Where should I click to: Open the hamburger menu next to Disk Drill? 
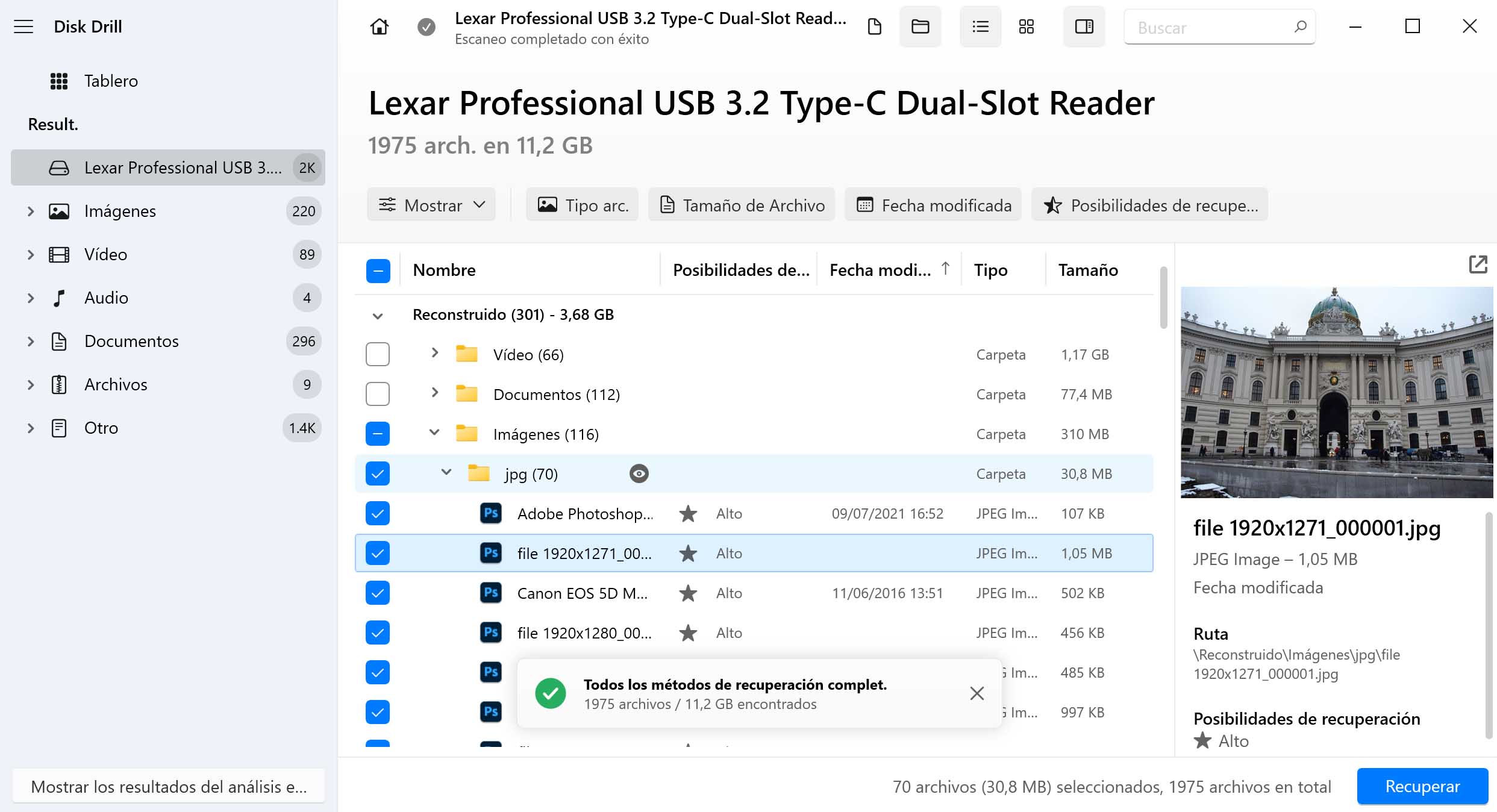(x=23, y=27)
